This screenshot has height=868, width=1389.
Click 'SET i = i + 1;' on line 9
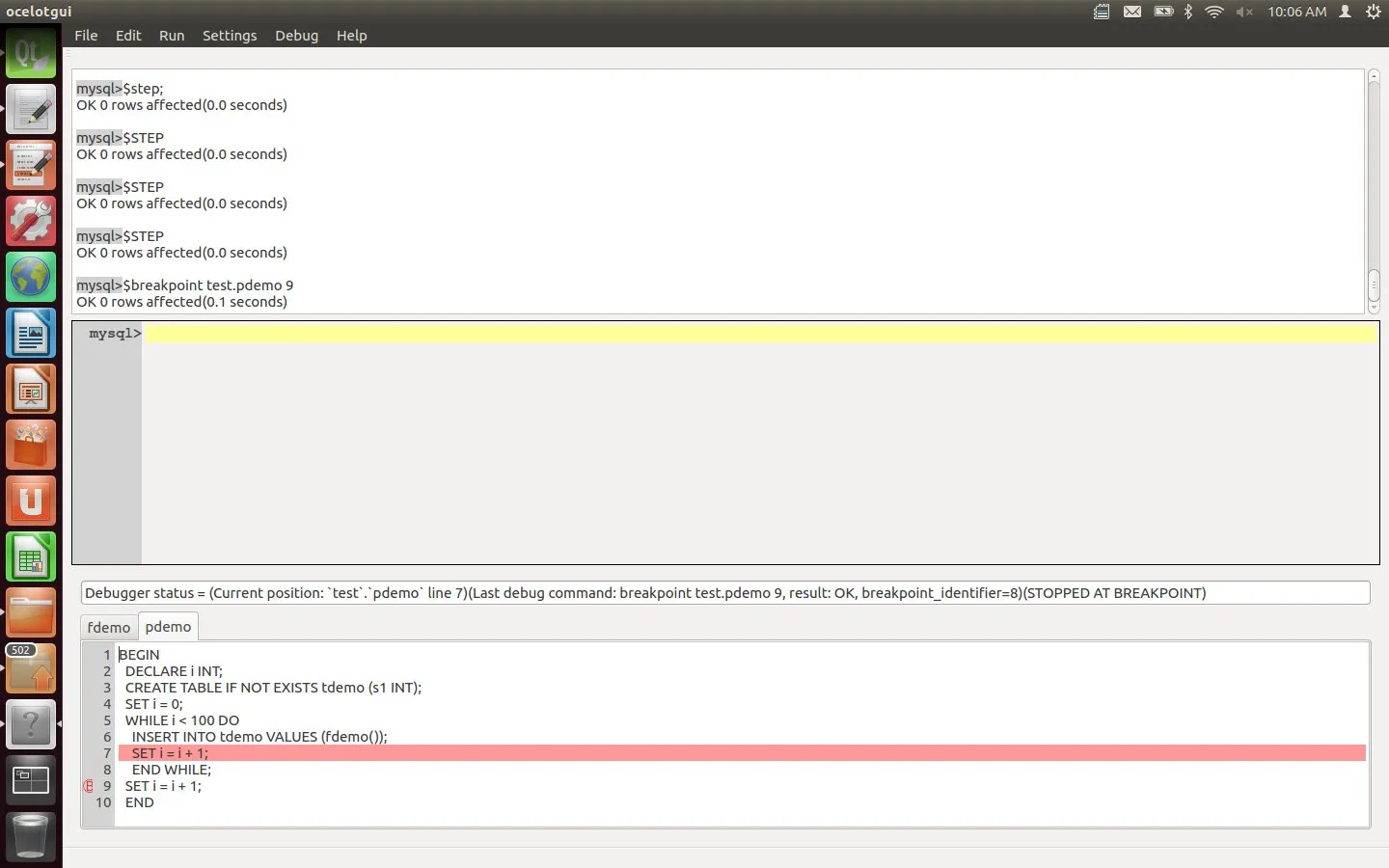coord(163,786)
